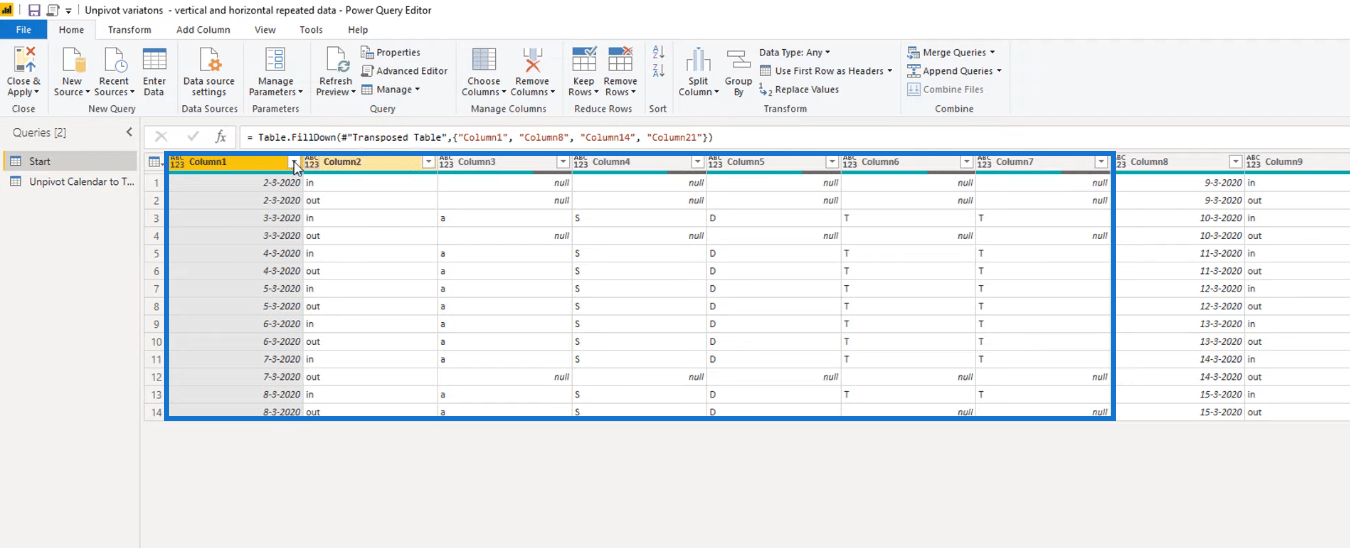Click the Group By icon
This screenshot has width=1350, height=548.
[x=738, y=59]
